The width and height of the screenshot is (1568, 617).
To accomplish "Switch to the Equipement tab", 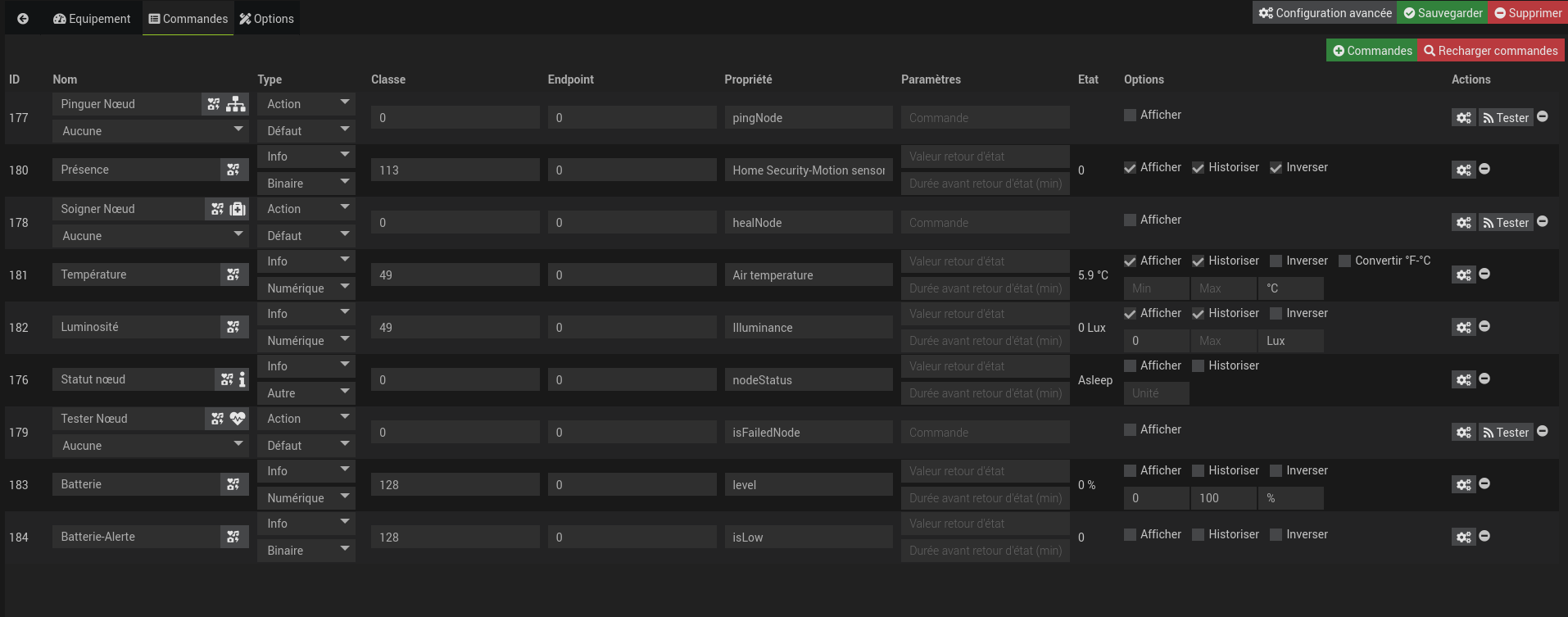I will click(92, 19).
